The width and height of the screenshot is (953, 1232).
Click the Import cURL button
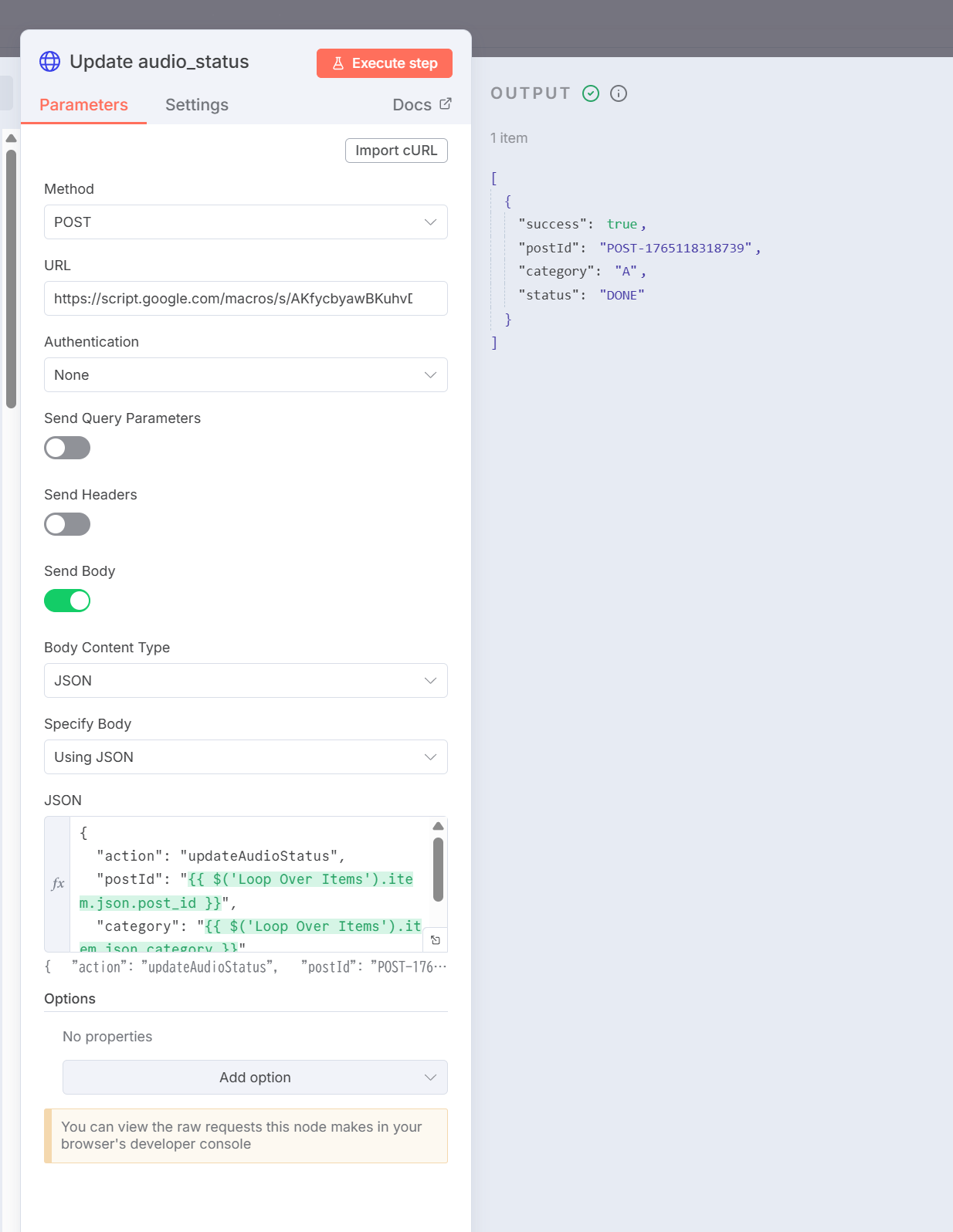tap(396, 151)
